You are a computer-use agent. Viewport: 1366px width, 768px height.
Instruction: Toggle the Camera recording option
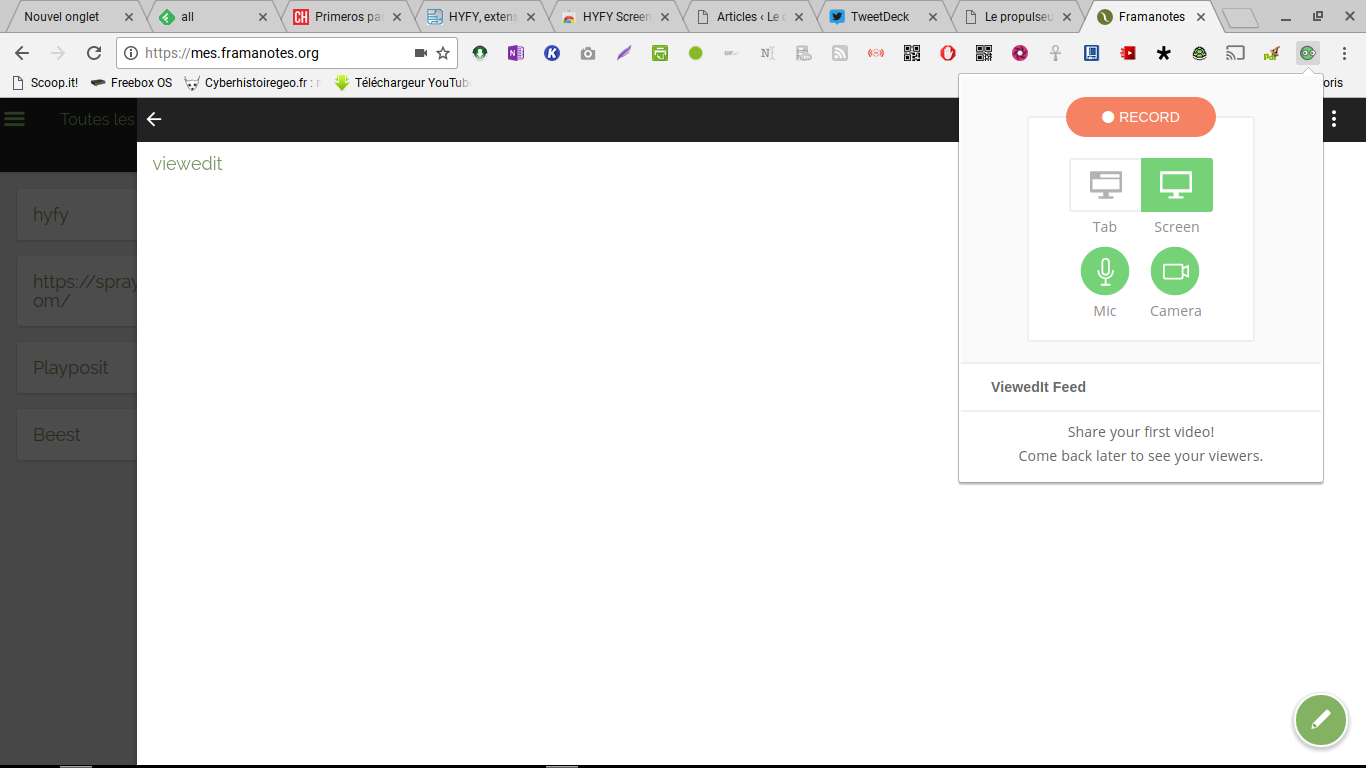[1175, 271]
